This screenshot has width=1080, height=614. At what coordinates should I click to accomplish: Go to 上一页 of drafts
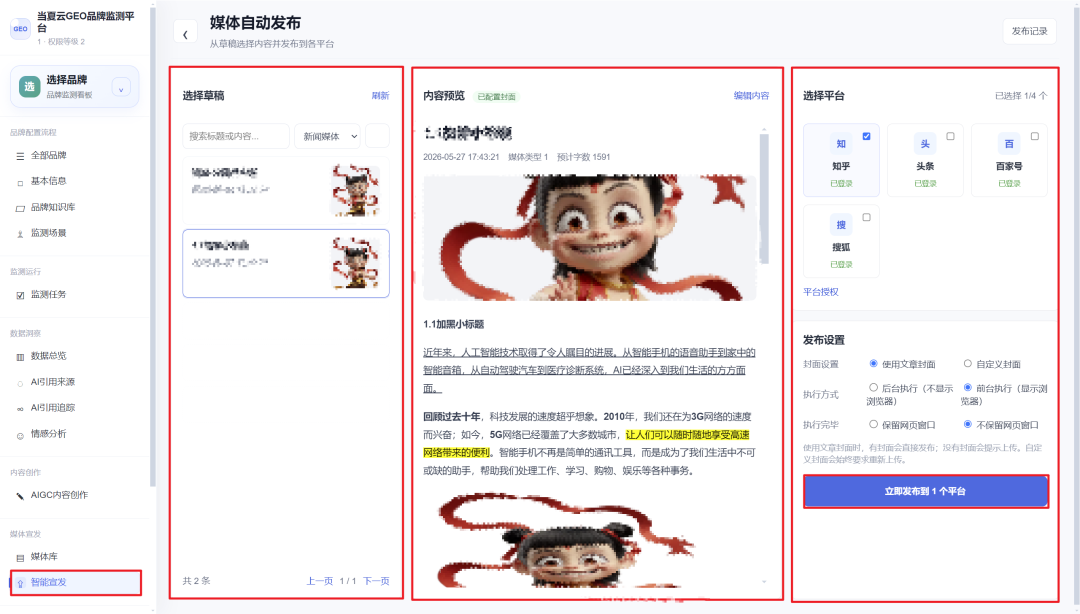click(x=320, y=581)
